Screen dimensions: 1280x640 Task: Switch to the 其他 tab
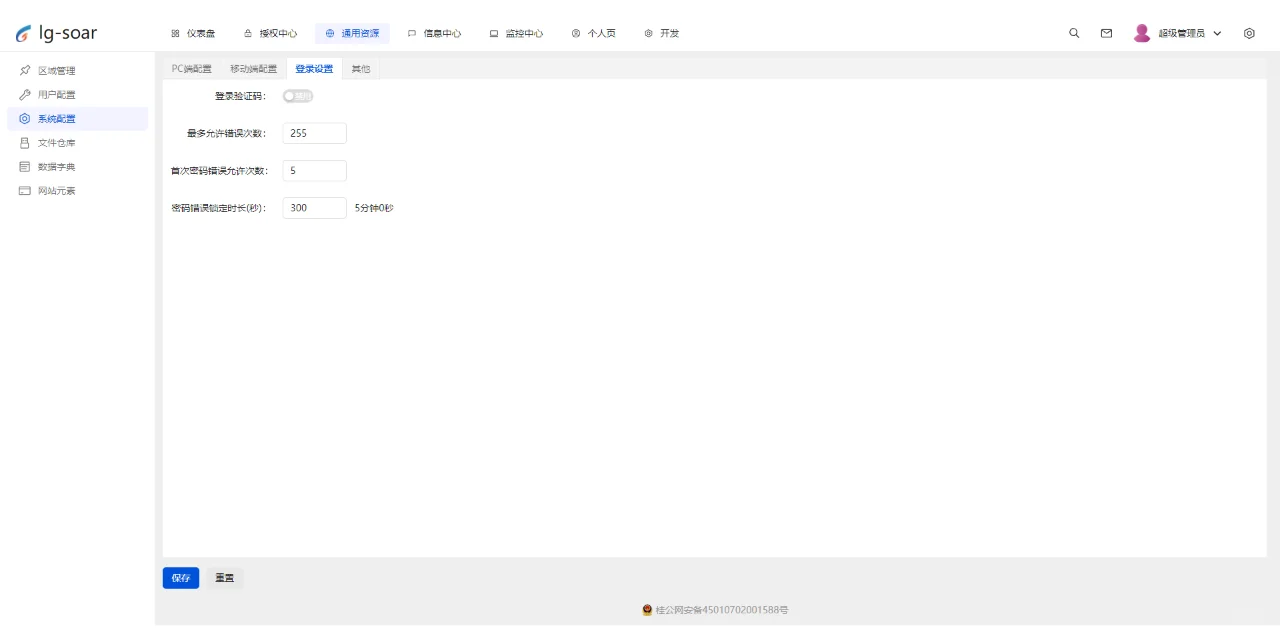(361, 69)
